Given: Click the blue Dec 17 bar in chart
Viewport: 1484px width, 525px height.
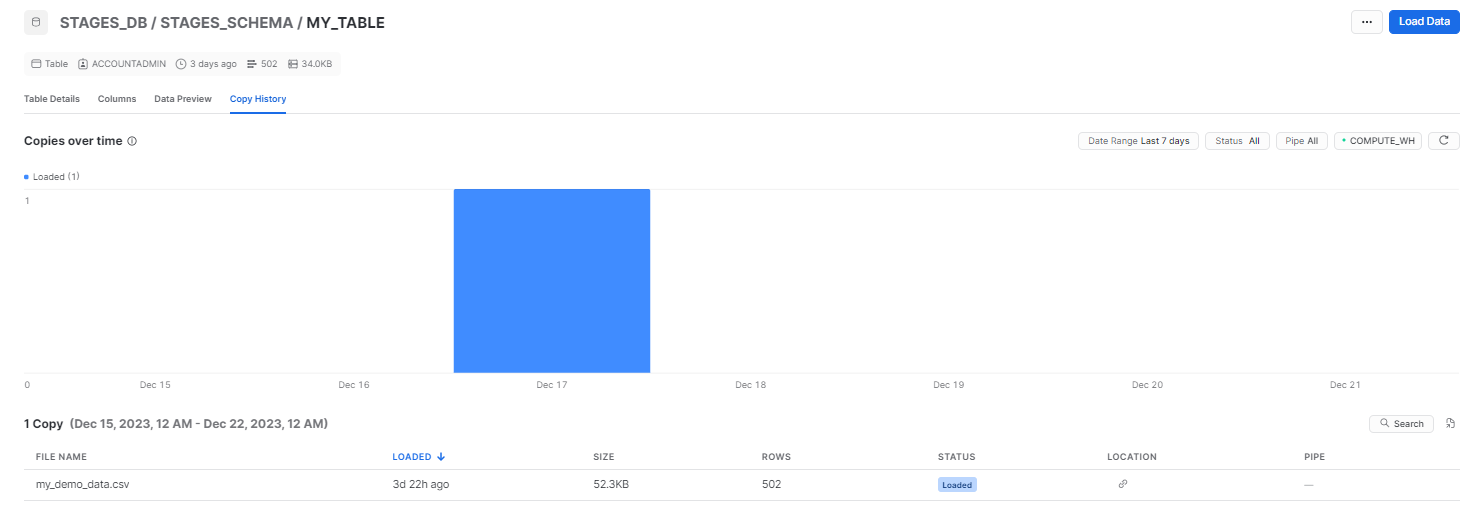Looking at the screenshot, I should [551, 280].
